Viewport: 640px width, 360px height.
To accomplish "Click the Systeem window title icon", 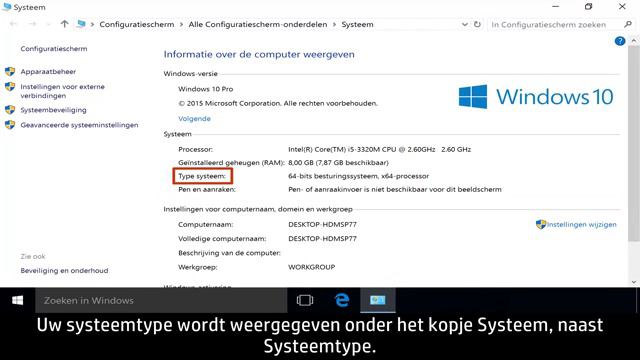I will 7,7.
